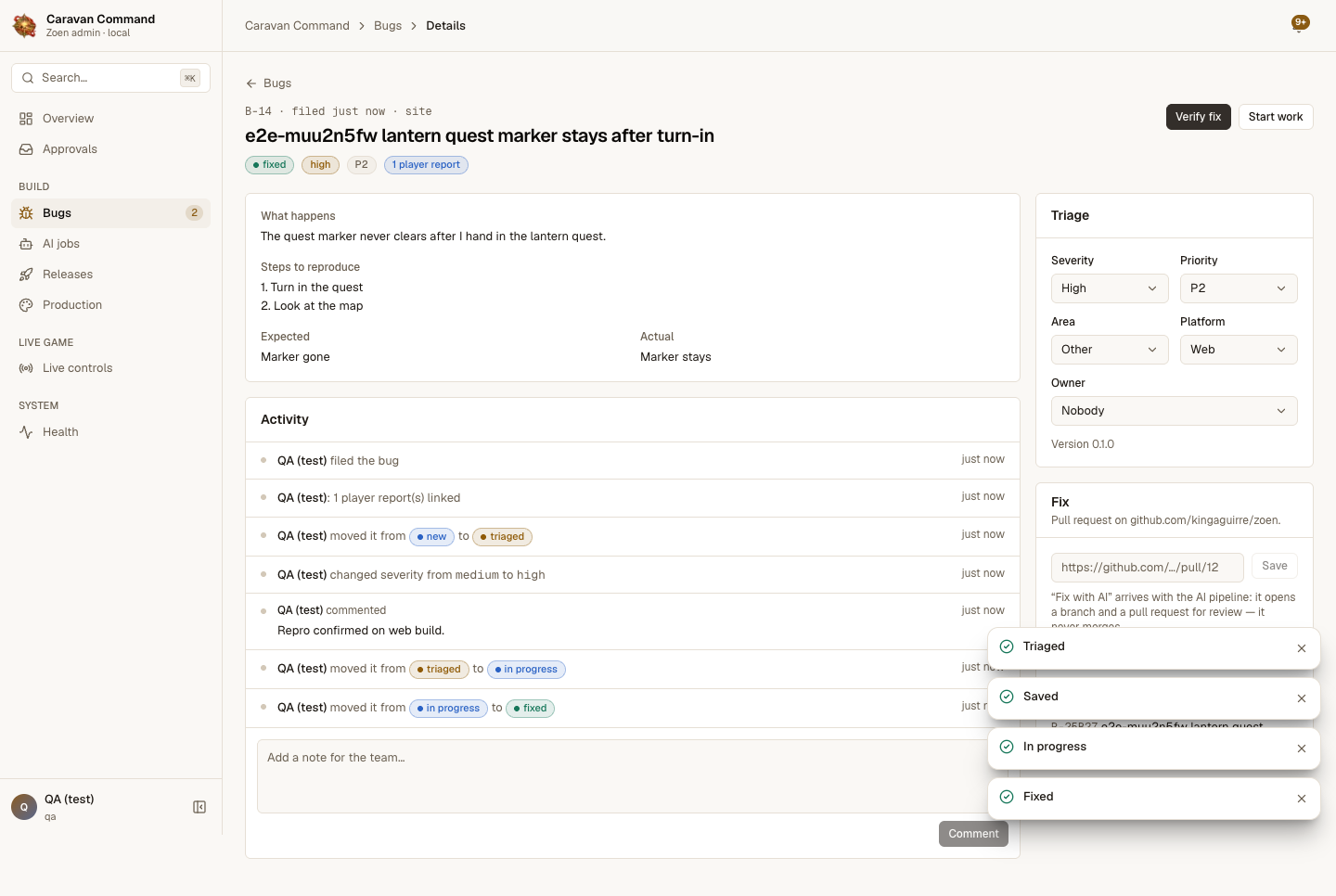Go back to the Bugs list
The height and width of the screenshot is (896, 1336).
coord(269,83)
